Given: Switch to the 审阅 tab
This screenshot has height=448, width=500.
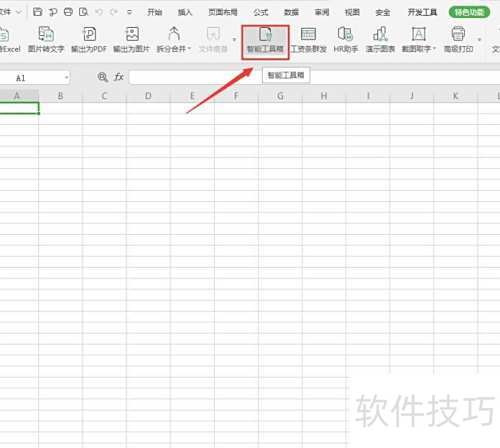Looking at the screenshot, I should pyautogui.click(x=322, y=12).
